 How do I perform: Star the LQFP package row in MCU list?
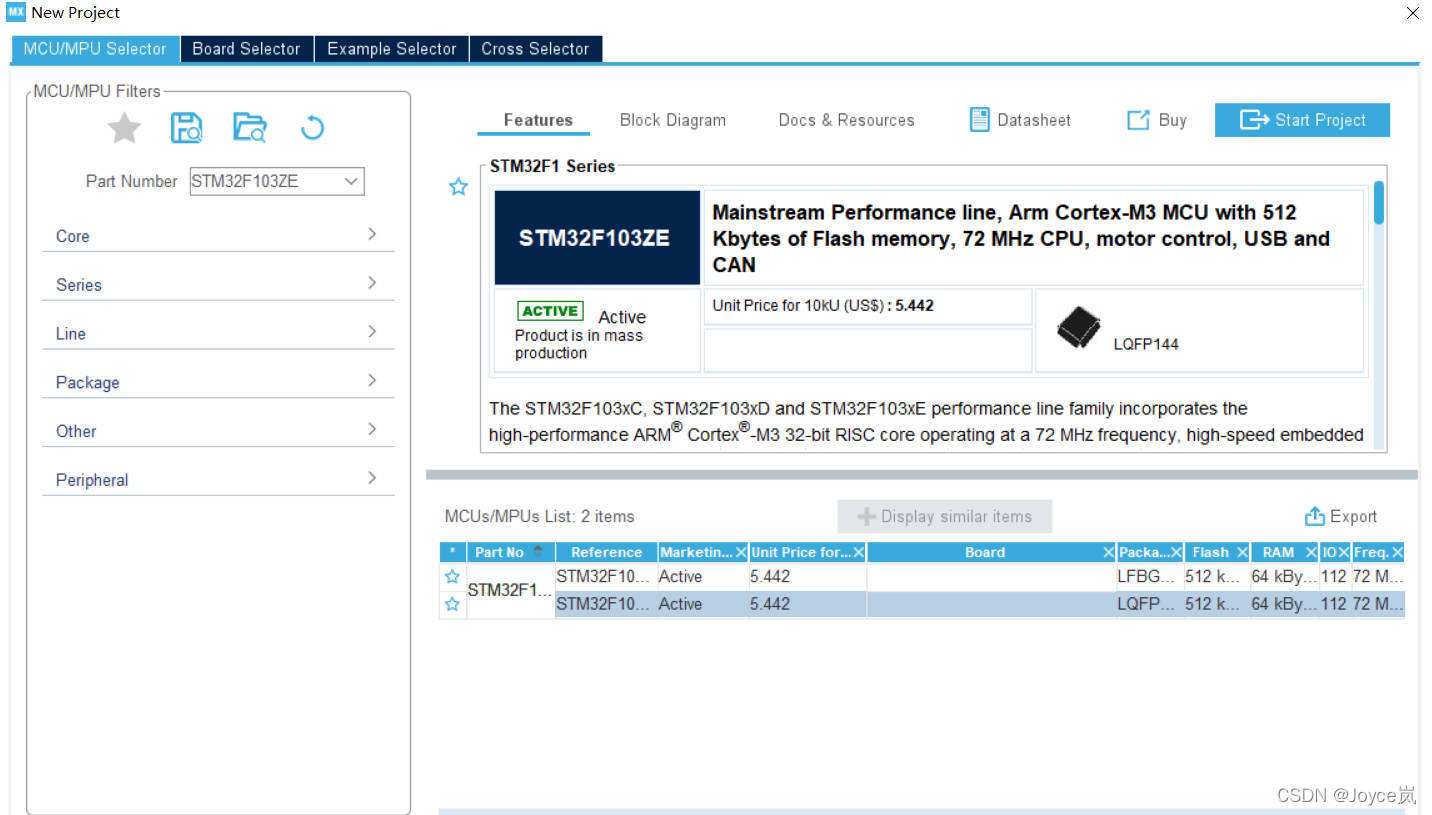click(452, 604)
